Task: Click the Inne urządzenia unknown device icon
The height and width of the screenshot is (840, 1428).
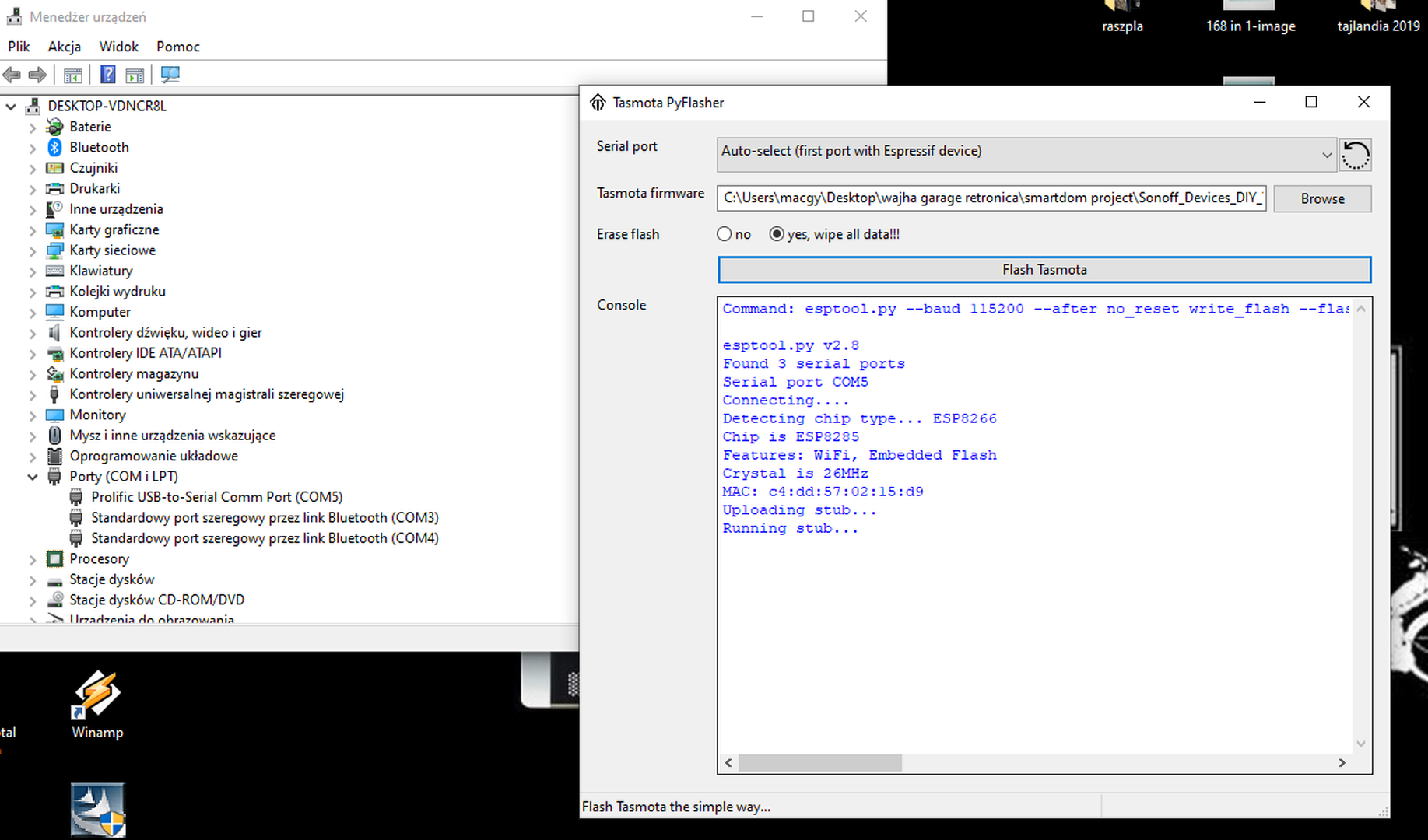Action: (54, 209)
